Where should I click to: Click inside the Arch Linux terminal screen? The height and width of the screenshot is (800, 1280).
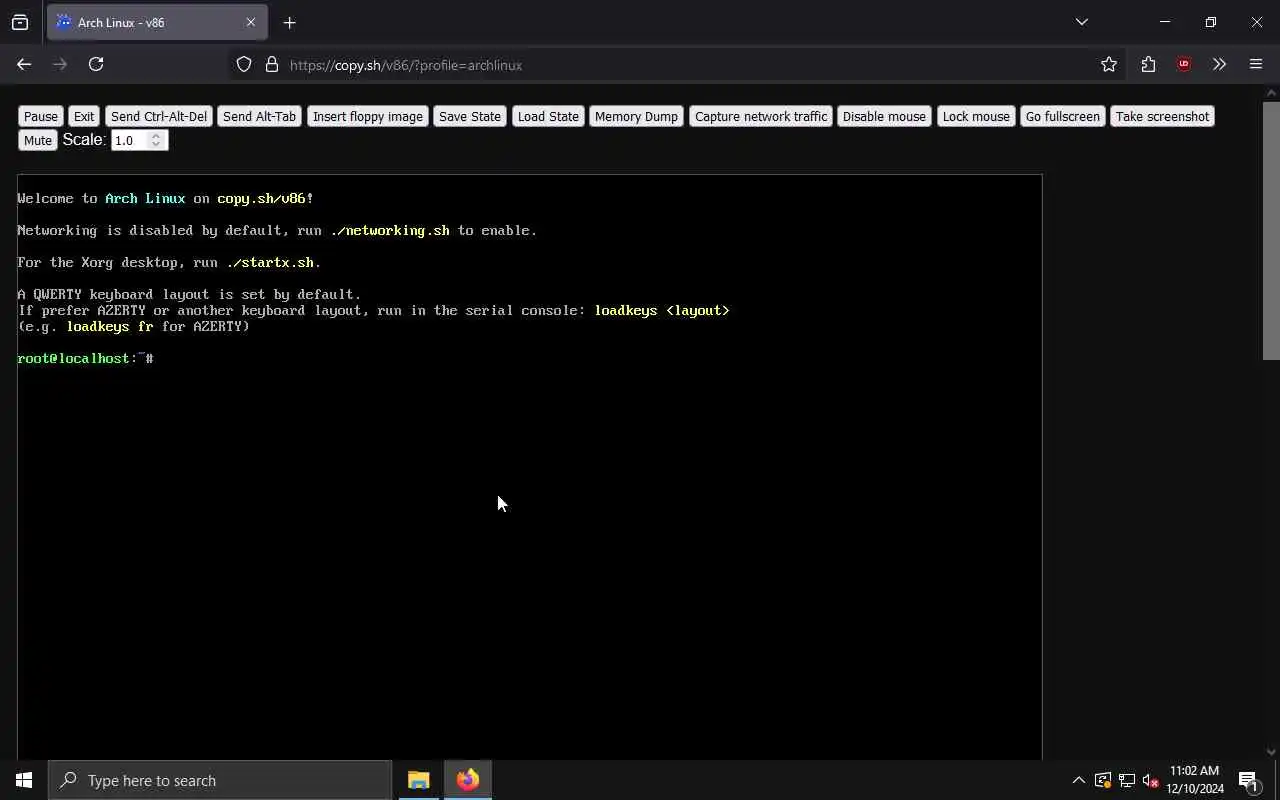[530, 467]
